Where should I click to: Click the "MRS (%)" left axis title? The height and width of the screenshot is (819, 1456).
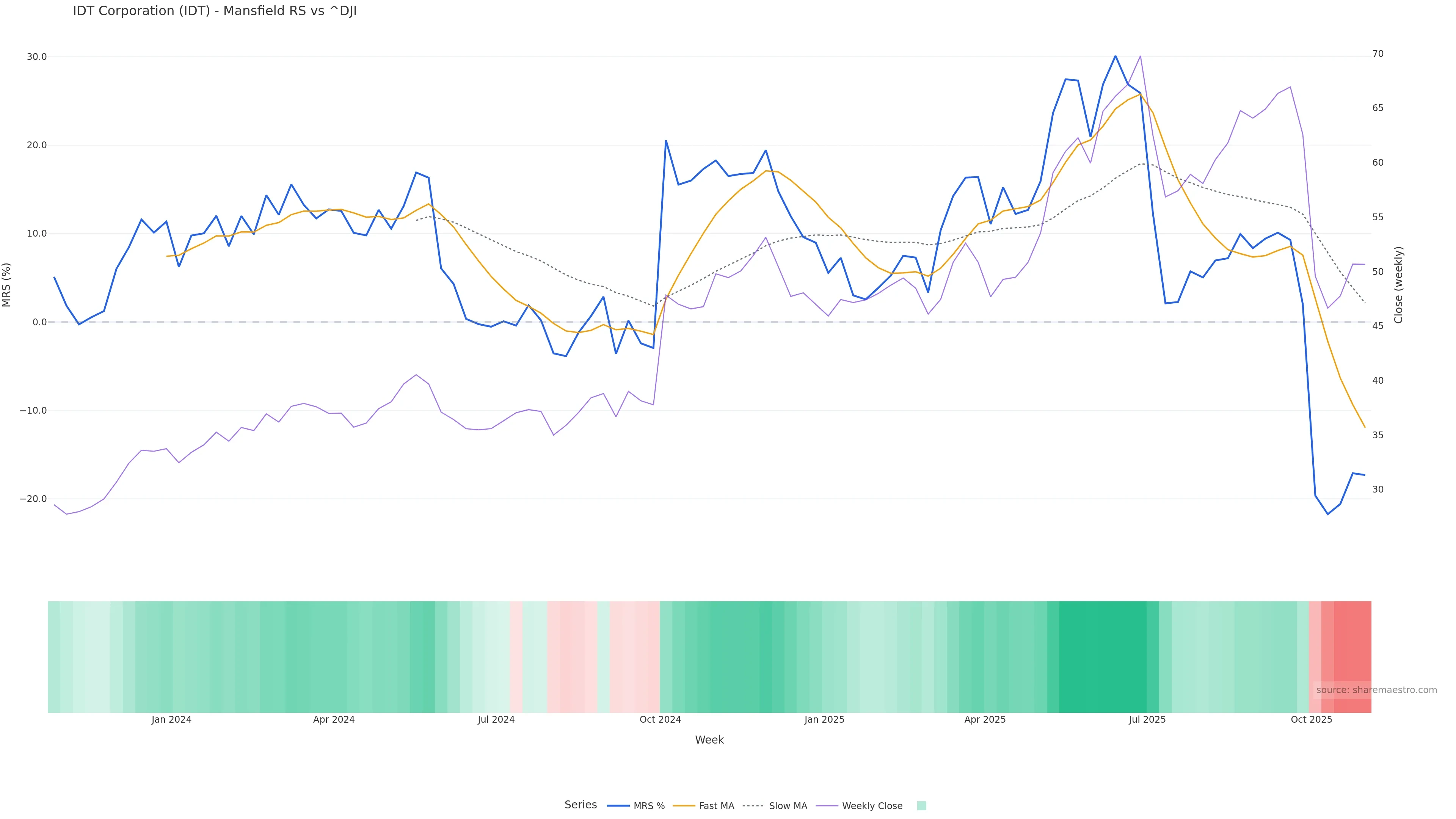point(7,285)
